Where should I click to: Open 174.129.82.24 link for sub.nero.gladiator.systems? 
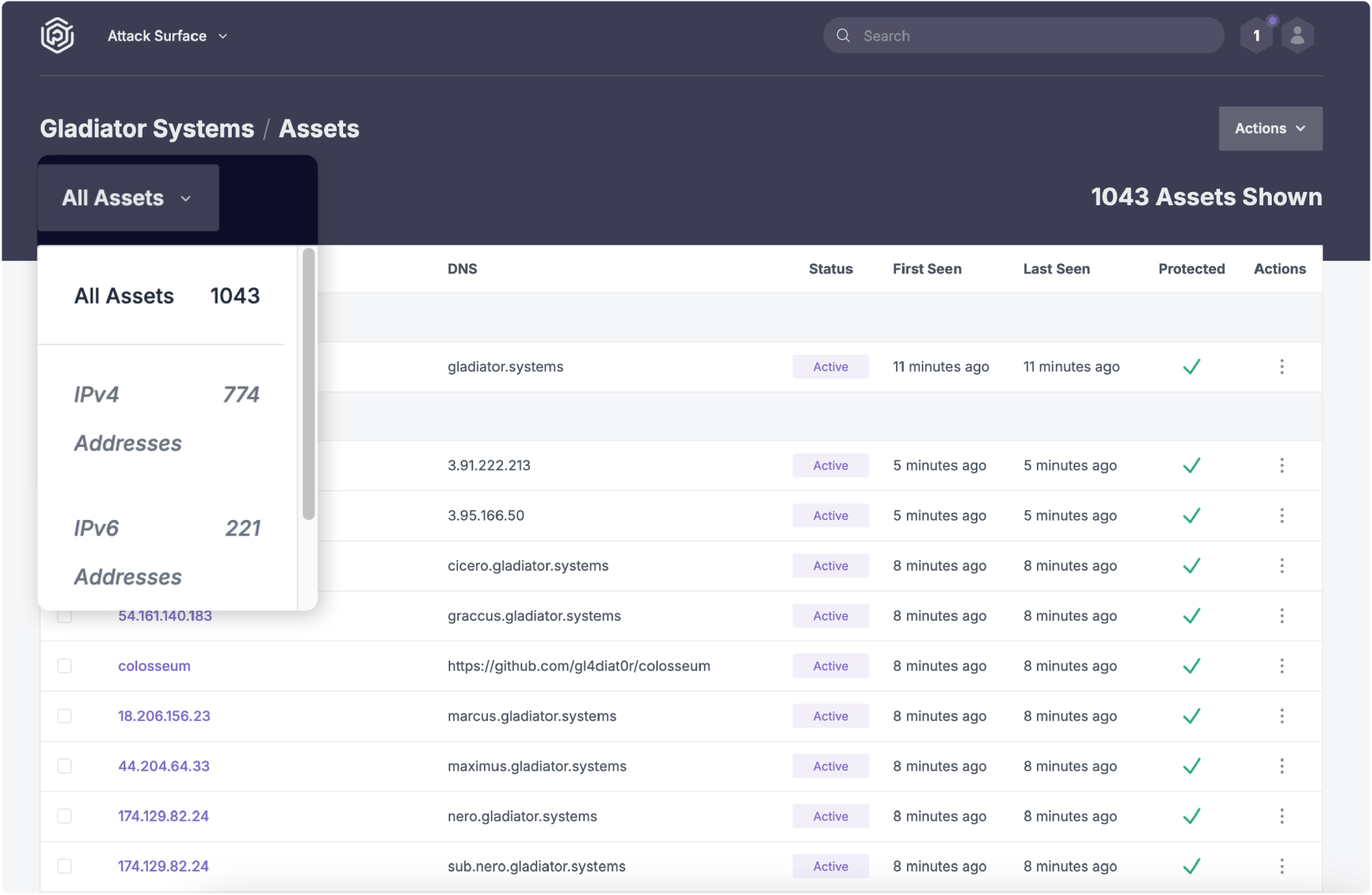click(164, 866)
